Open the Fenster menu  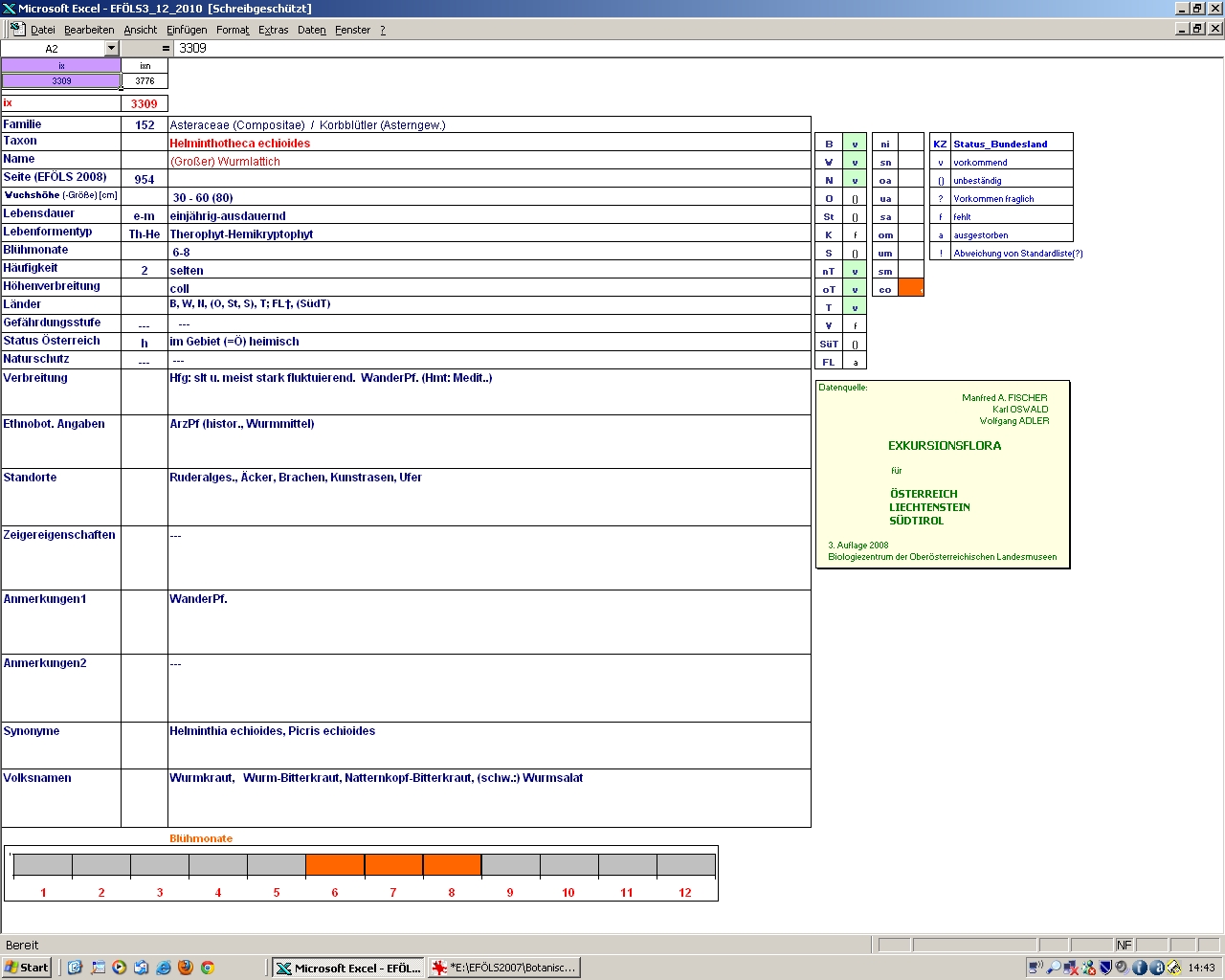(x=352, y=30)
